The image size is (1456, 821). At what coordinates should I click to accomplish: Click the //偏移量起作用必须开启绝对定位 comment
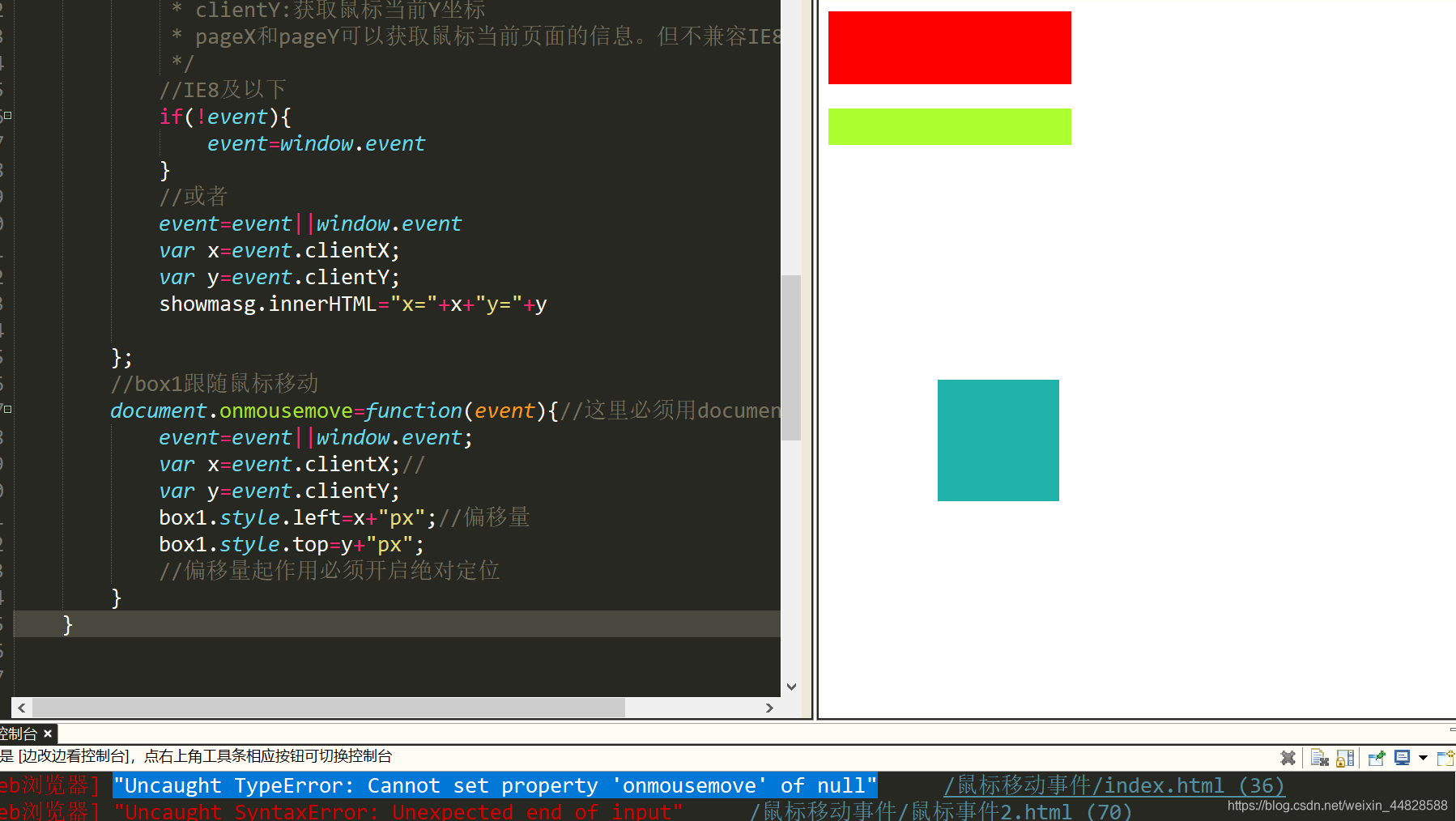click(x=330, y=571)
